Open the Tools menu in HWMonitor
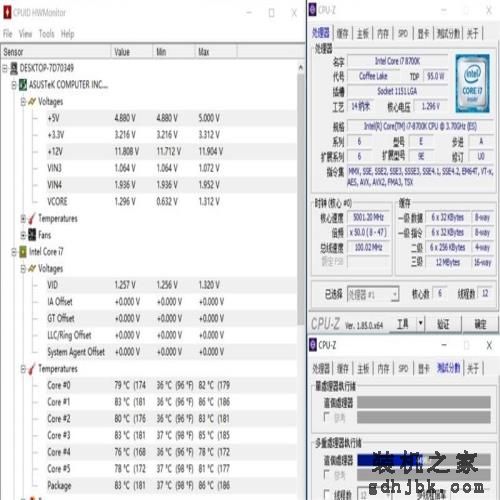Image resolution: width=500 pixels, height=500 pixels. point(46,33)
